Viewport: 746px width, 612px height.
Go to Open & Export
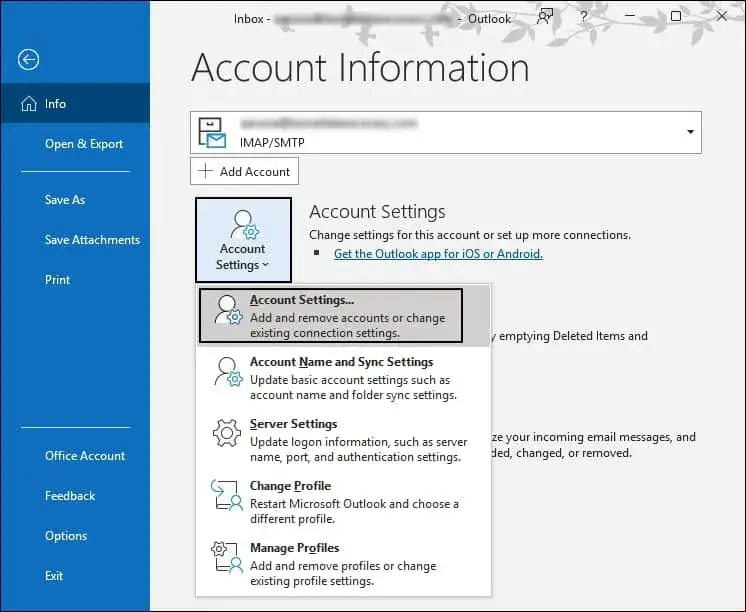(x=84, y=144)
